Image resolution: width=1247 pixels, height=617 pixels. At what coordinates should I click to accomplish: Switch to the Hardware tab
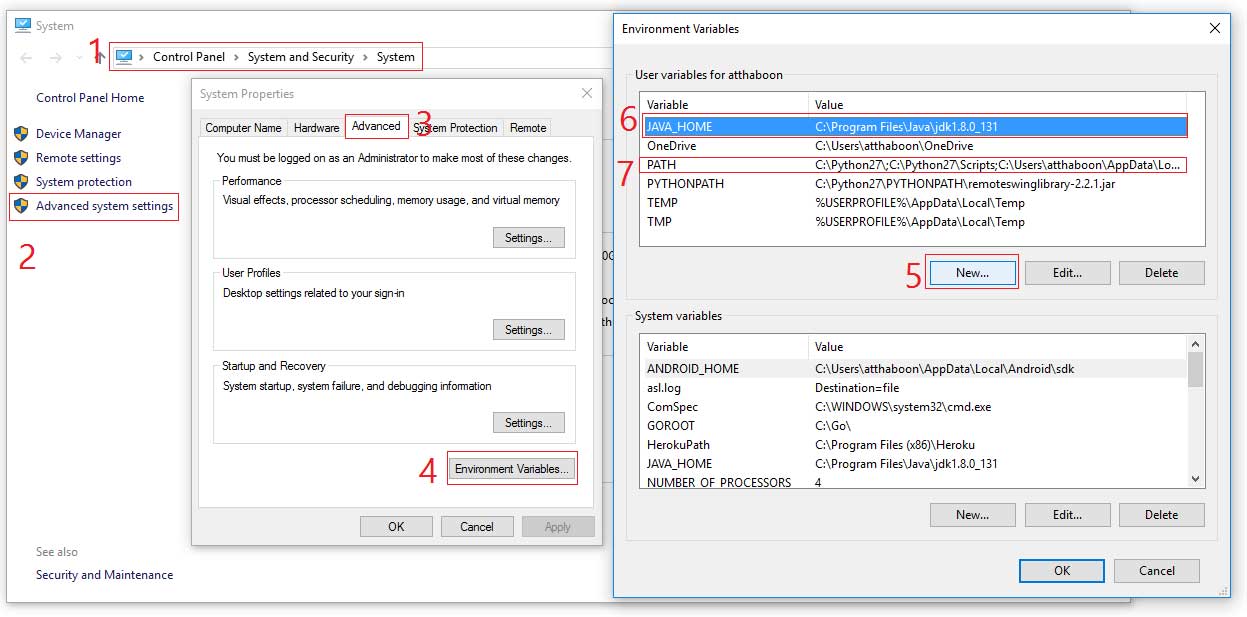click(x=316, y=128)
